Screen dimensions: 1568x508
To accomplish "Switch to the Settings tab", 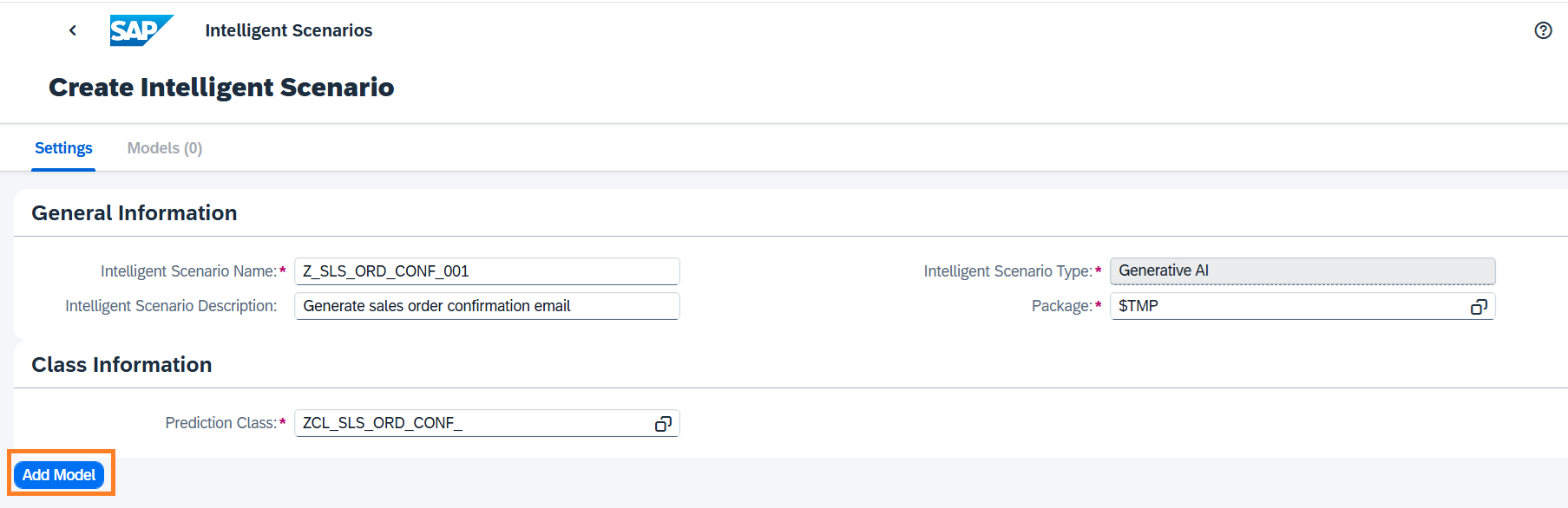I will click(x=63, y=148).
